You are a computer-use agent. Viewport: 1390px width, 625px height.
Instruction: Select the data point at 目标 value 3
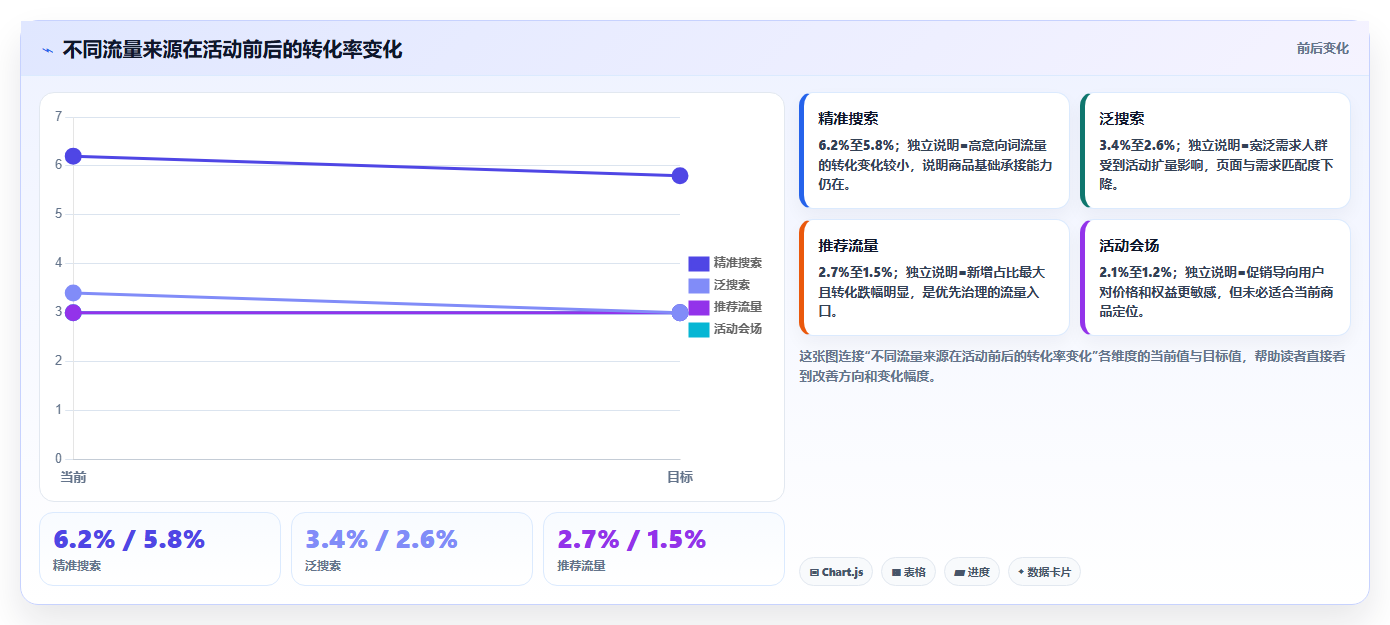[680, 313]
